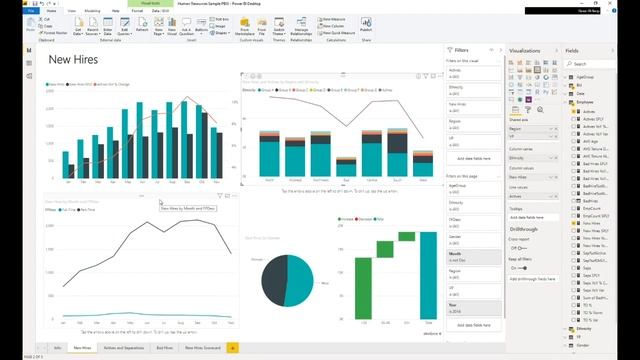640x360 pixels.
Task: Check the EmpCount field checkbox
Action: 573,208
